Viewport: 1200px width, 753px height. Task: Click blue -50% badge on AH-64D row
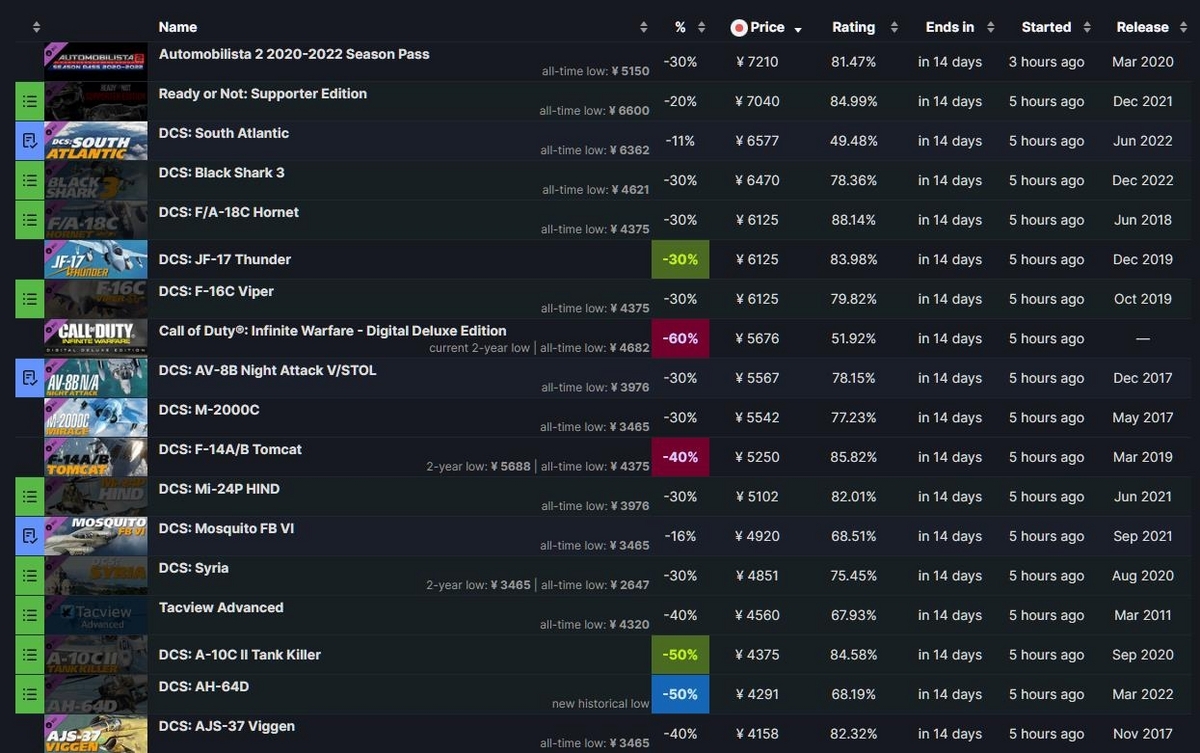[x=681, y=694]
